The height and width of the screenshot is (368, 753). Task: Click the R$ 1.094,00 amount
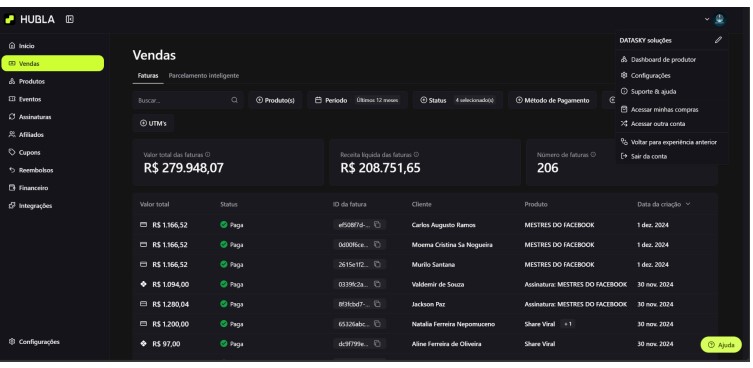(170, 284)
